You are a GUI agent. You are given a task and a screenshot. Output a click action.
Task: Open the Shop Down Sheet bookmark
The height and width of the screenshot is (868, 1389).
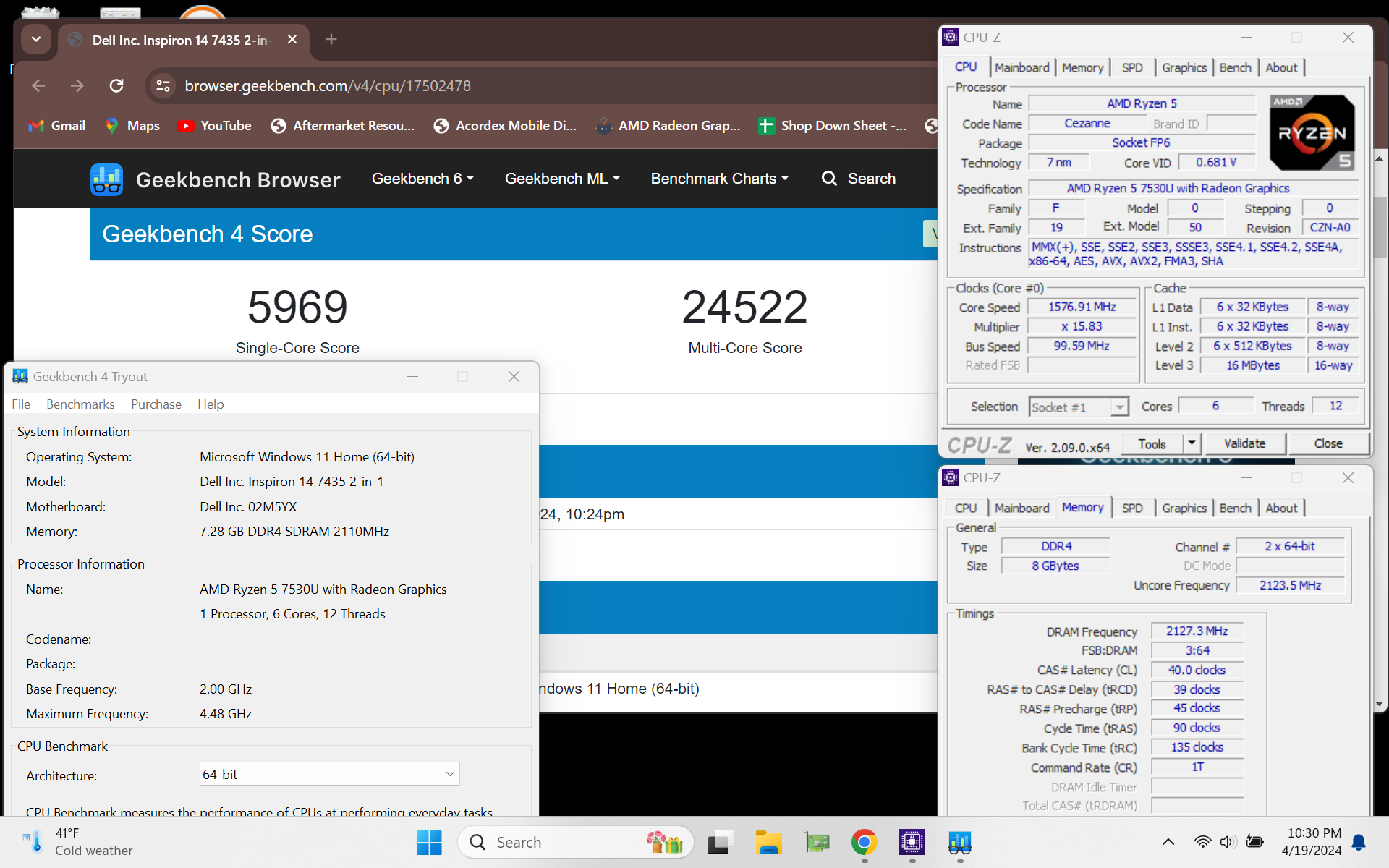tap(832, 126)
